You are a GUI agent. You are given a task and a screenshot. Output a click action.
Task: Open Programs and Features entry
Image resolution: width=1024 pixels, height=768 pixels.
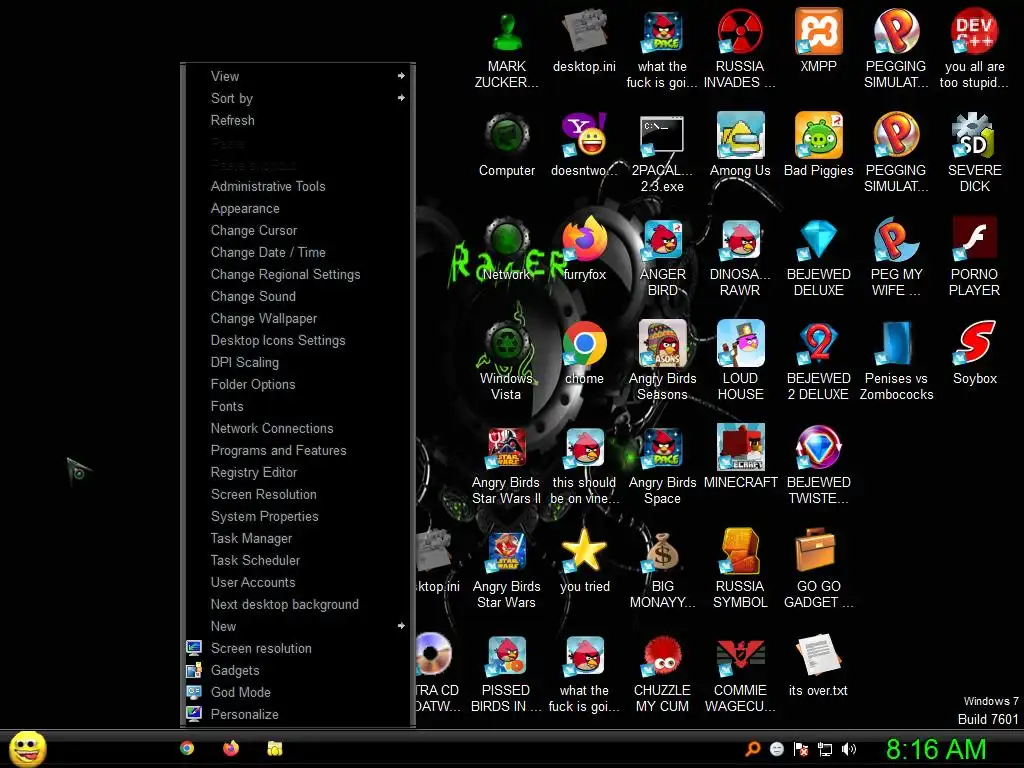click(x=301, y=450)
